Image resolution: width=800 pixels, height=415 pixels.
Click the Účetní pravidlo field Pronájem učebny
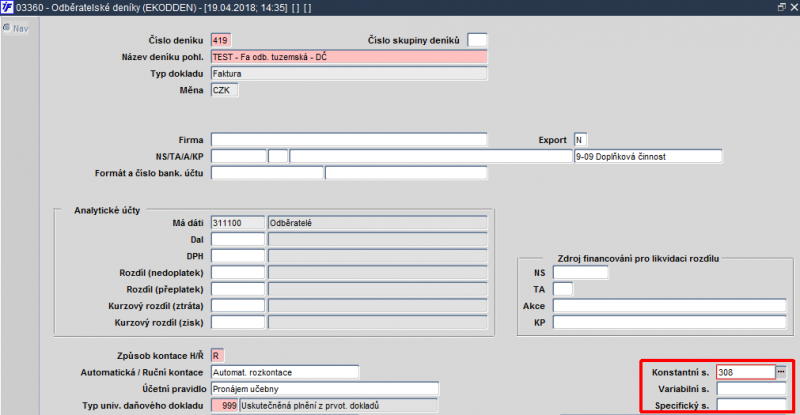point(324,388)
